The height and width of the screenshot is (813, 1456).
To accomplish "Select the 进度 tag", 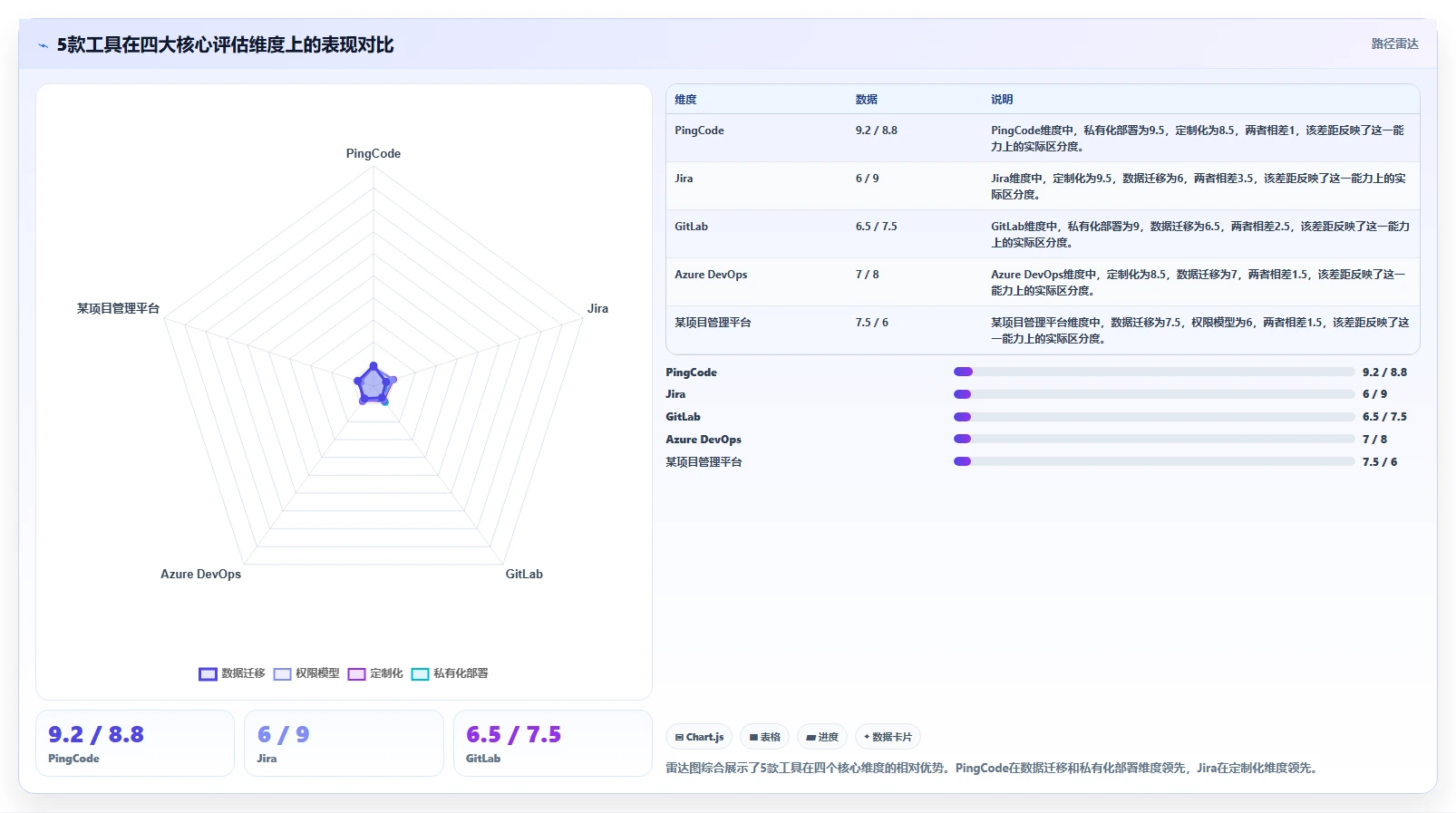I will tap(822, 737).
